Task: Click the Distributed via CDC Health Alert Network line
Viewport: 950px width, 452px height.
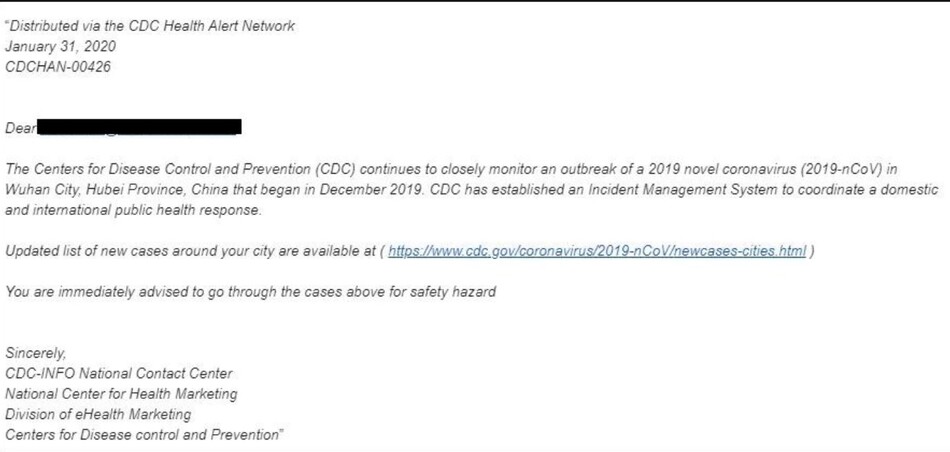Action: pyautogui.click(x=150, y=26)
